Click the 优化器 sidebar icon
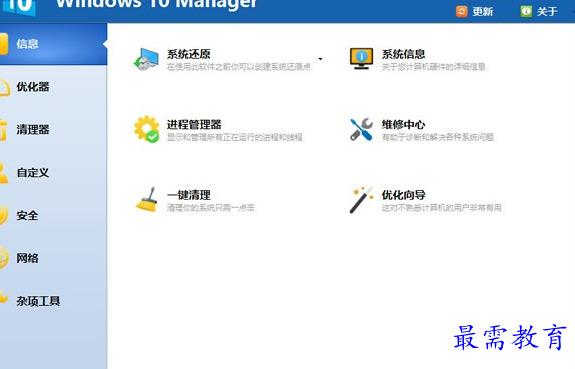This screenshot has height=369, width=575. pos(5,87)
